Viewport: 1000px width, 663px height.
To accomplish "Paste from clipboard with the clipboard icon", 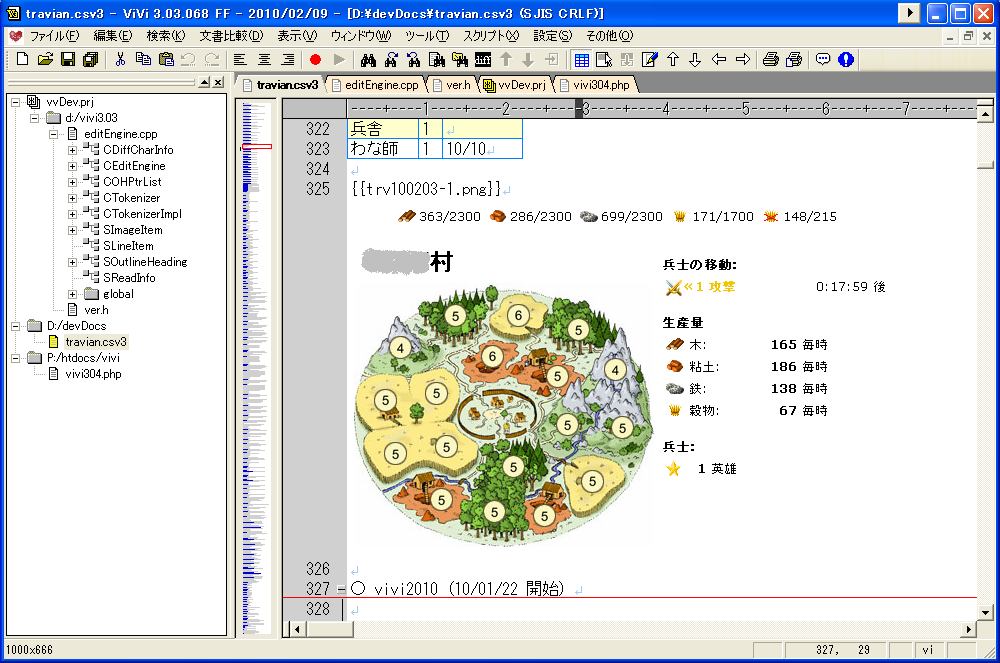I will pos(166,59).
